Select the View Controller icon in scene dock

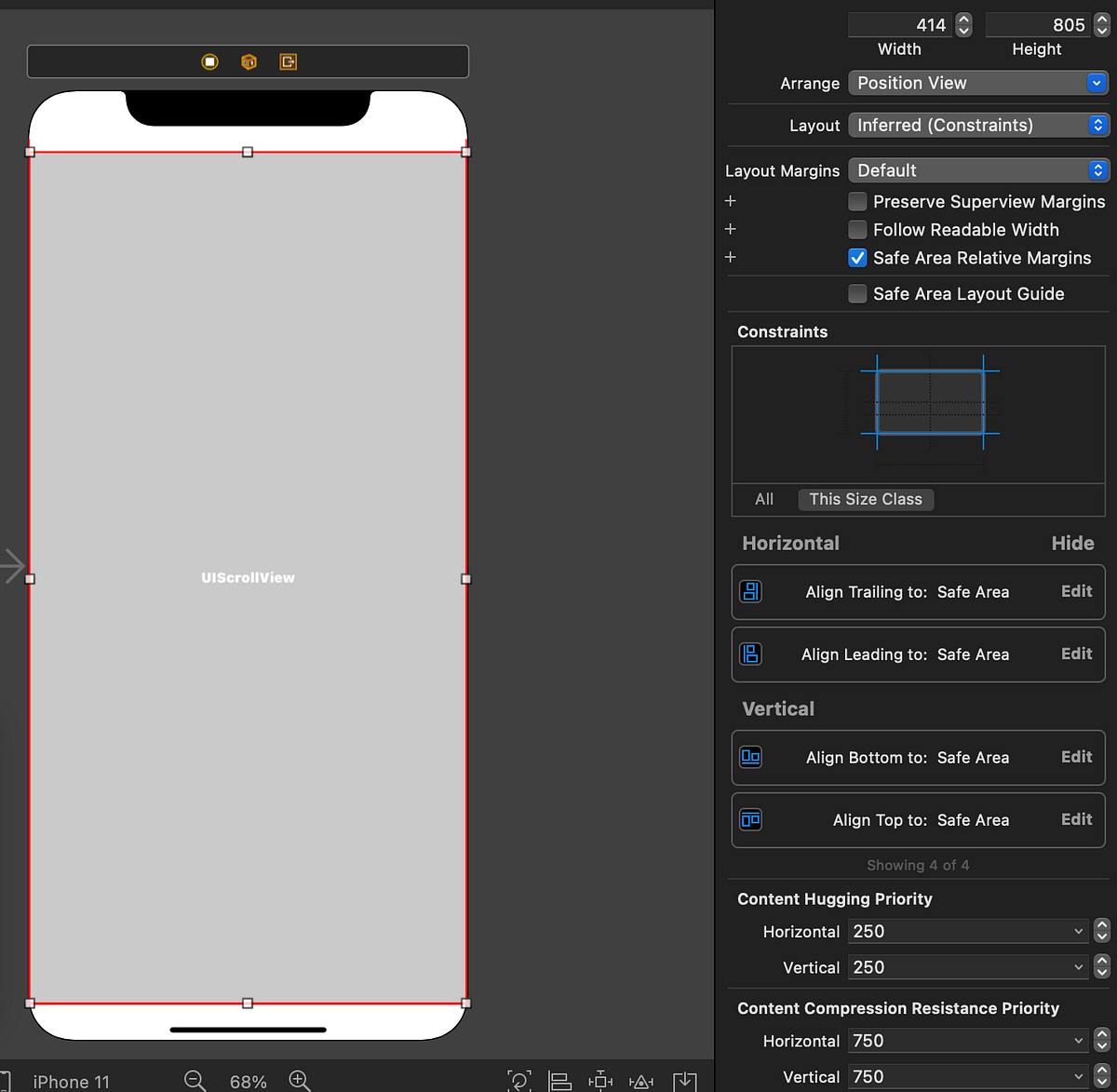click(x=209, y=61)
